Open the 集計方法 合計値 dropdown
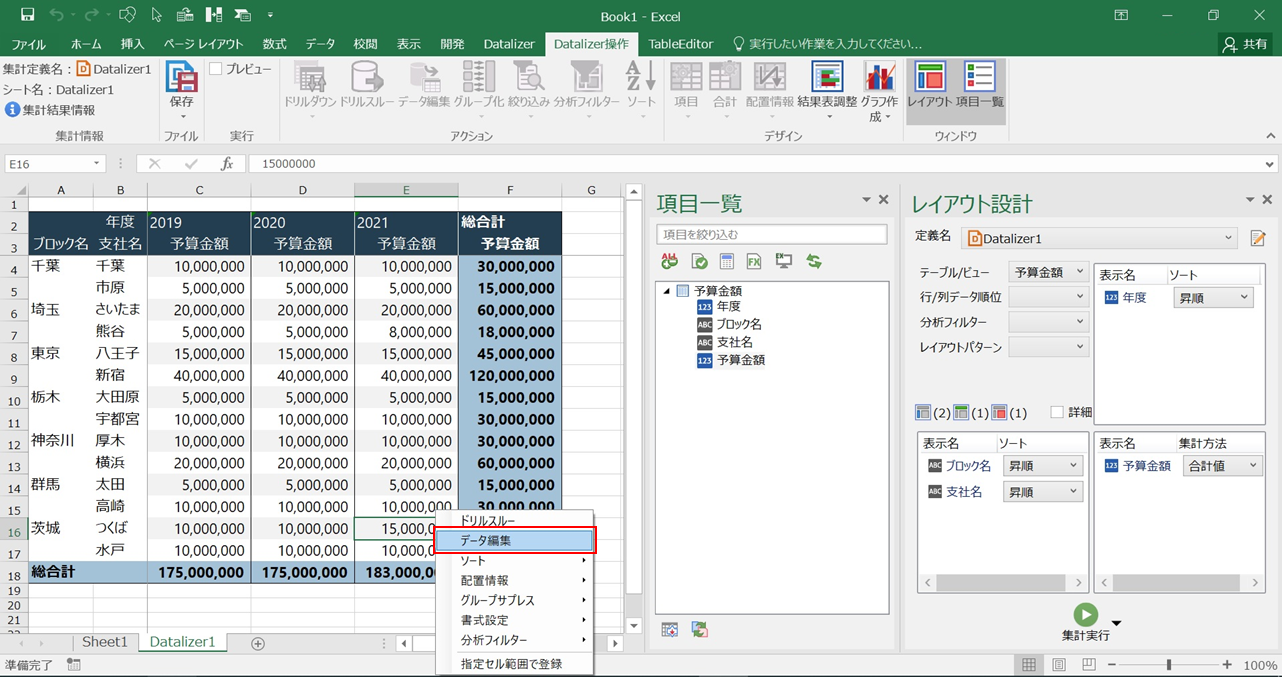The height and width of the screenshot is (677, 1282). (1222, 466)
